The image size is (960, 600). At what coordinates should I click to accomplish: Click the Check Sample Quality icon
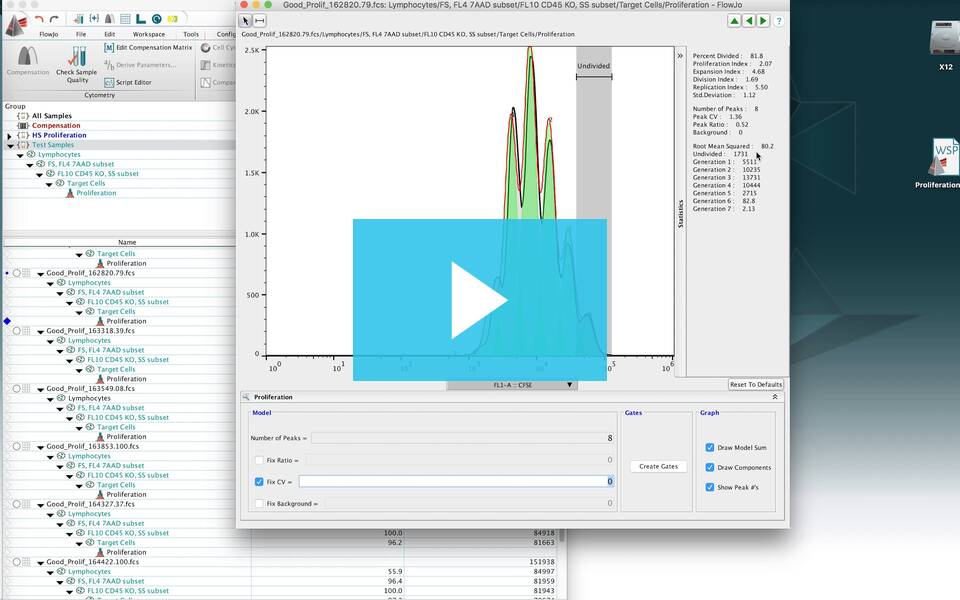click(77, 56)
